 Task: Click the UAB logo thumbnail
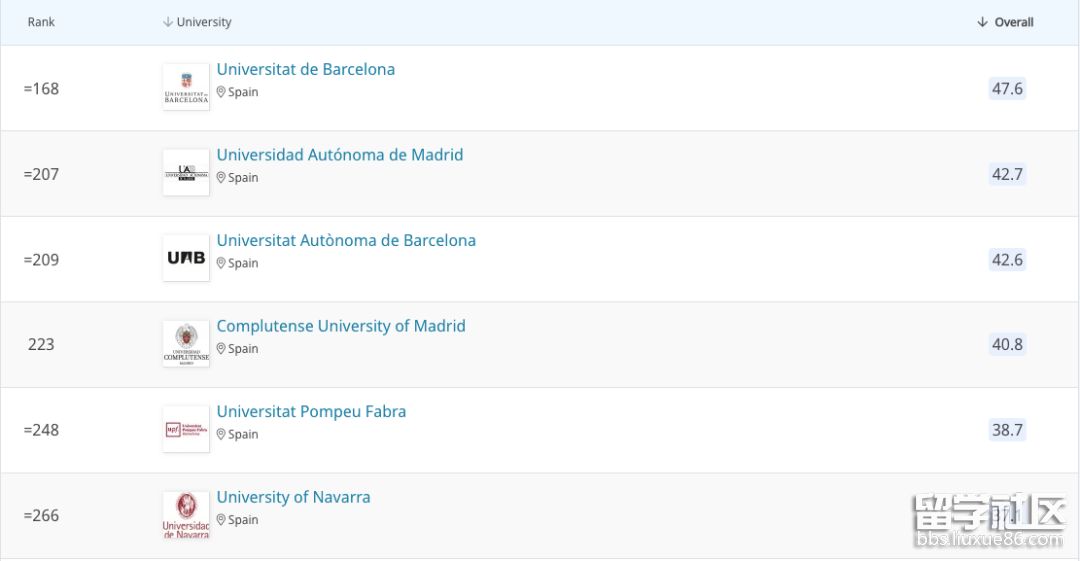(x=186, y=259)
